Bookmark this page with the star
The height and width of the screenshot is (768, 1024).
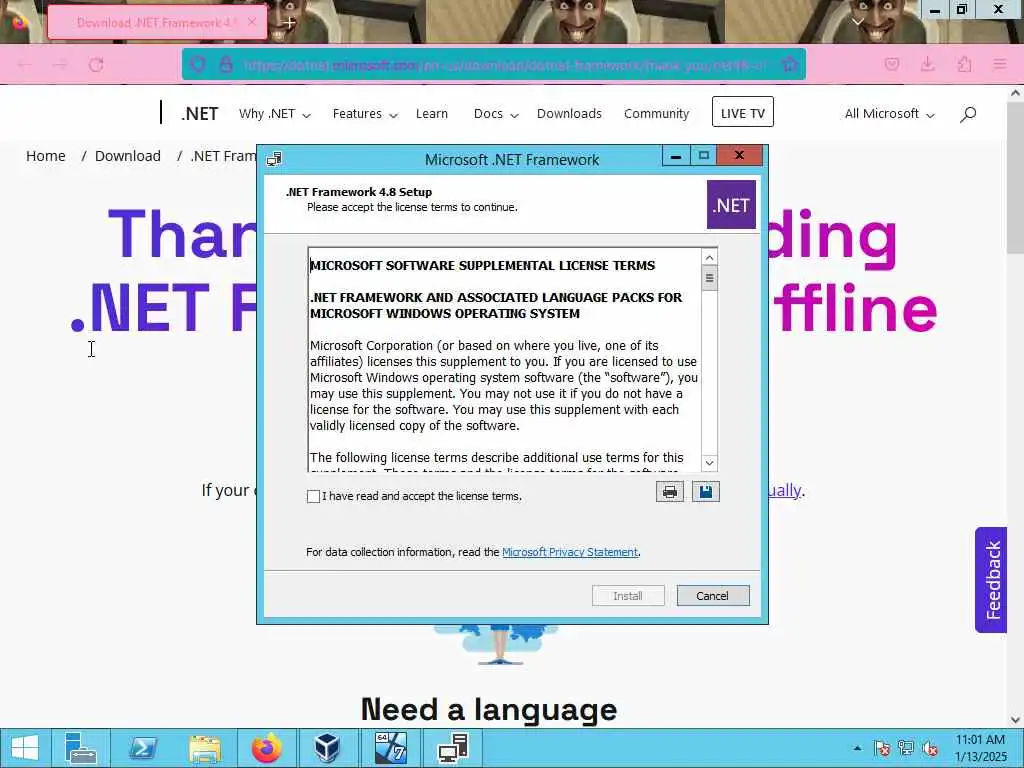point(789,64)
